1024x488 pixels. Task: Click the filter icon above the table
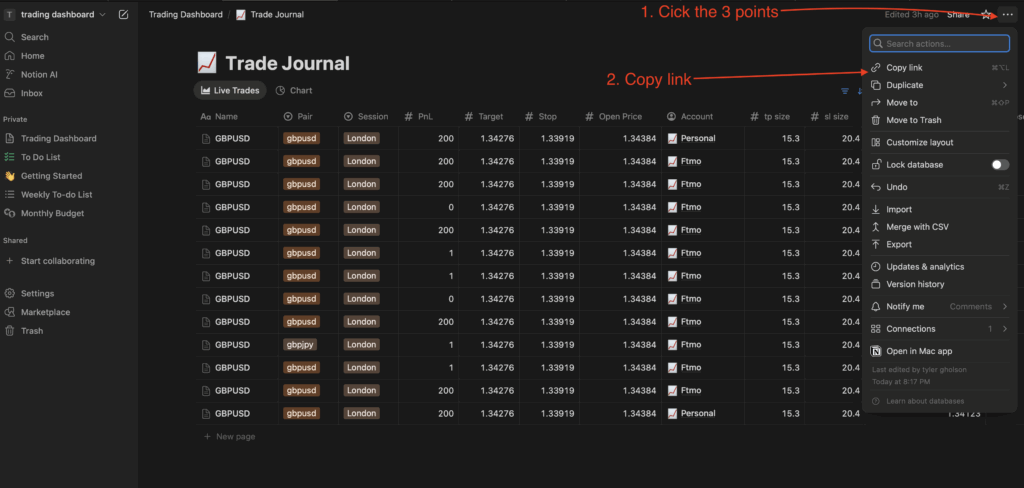pyautogui.click(x=845, y=91)
